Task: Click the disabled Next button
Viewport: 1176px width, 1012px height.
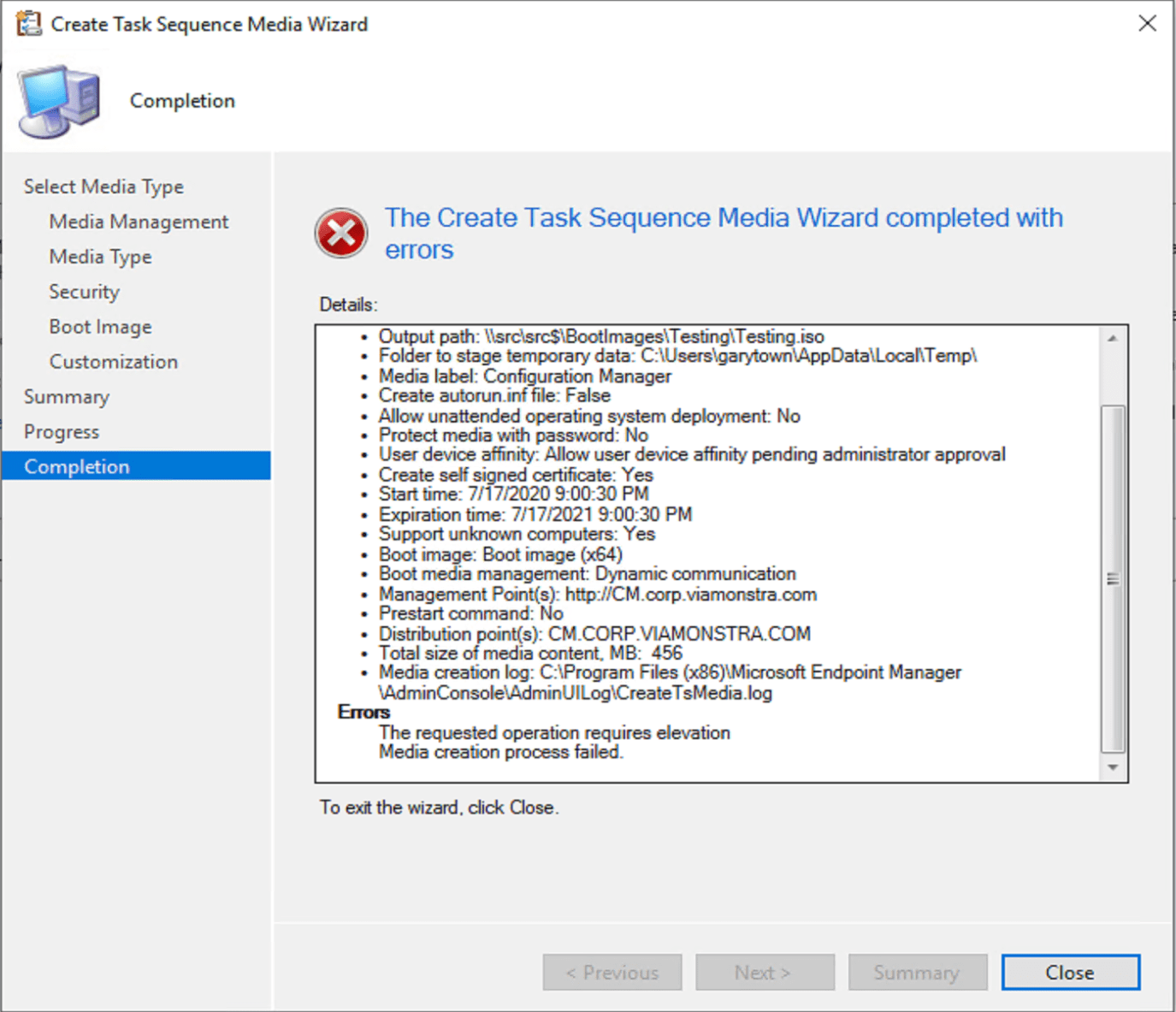Action: (x=764, y=972)
